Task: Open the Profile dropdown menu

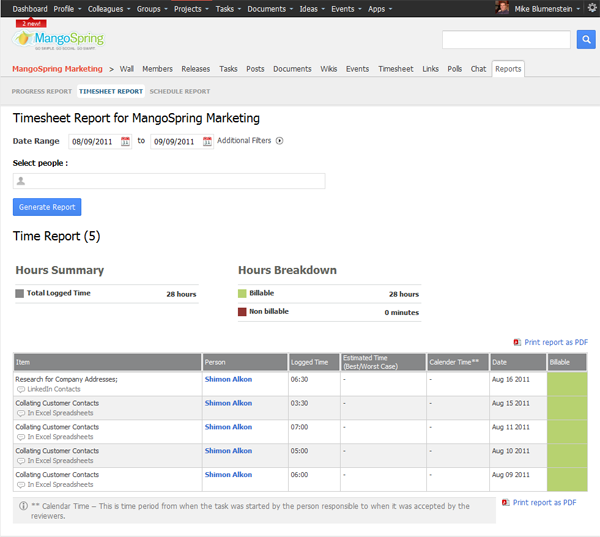Action: 67,9
